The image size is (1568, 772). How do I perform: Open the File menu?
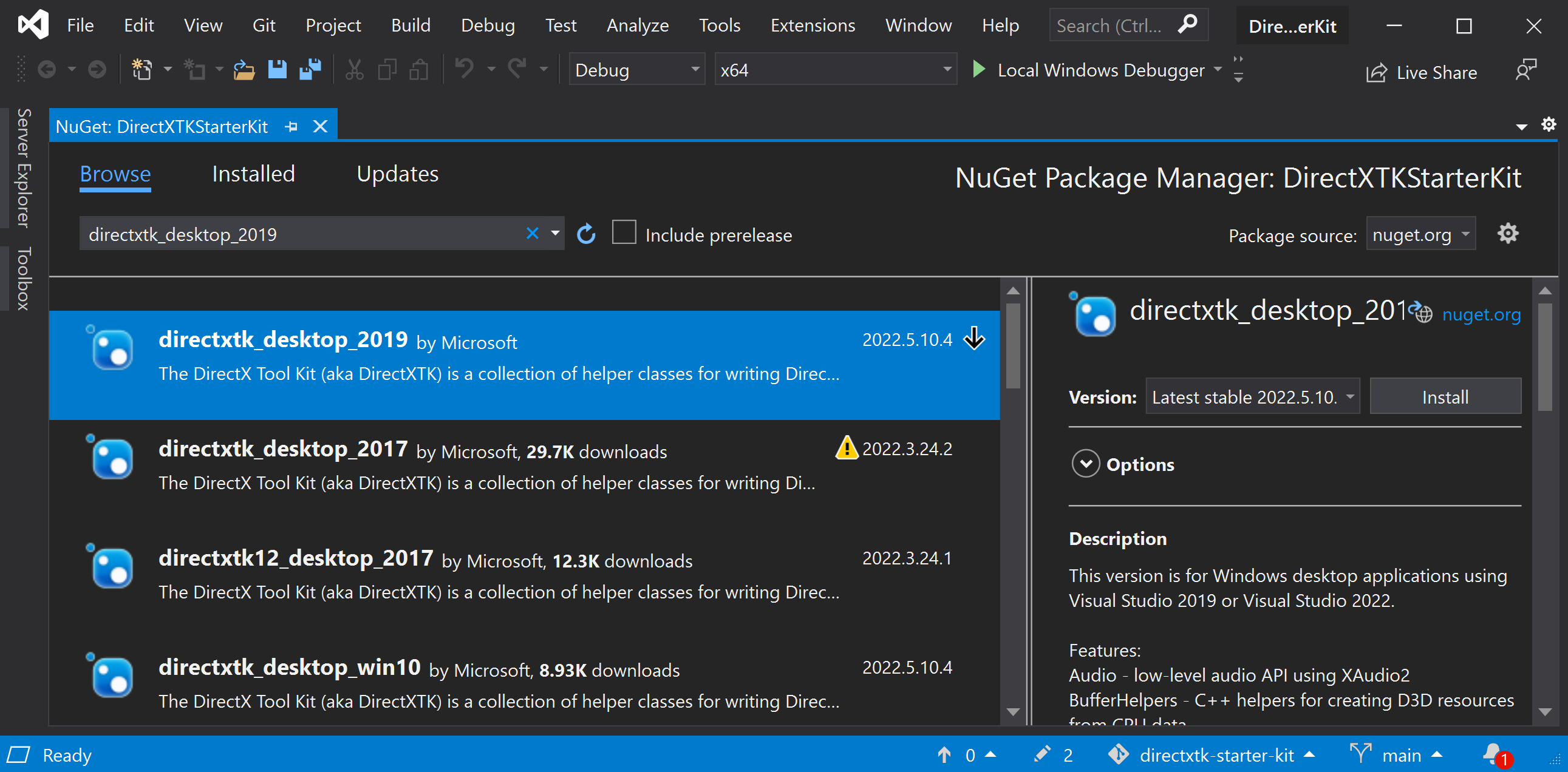(80, 25)
